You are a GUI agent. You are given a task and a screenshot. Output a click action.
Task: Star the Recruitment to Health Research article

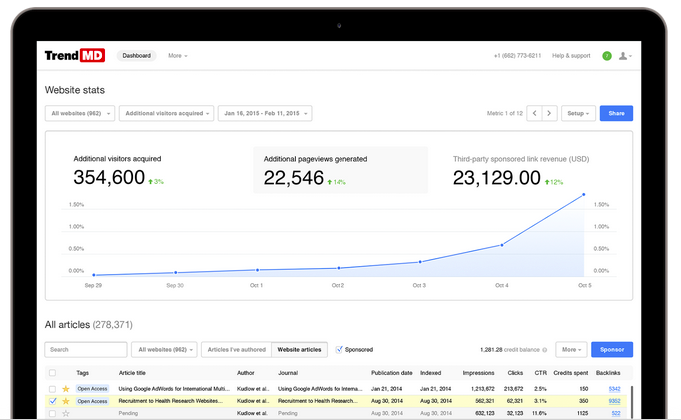pyautogui.click(x=66, y=400)
